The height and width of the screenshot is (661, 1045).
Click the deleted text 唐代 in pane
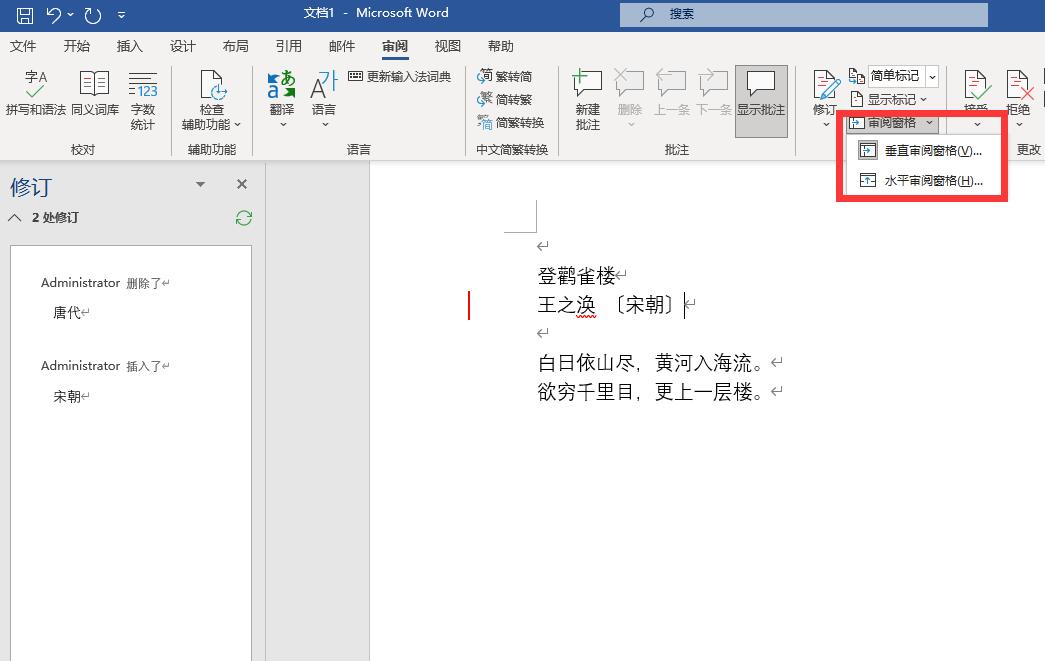[67, 313]
